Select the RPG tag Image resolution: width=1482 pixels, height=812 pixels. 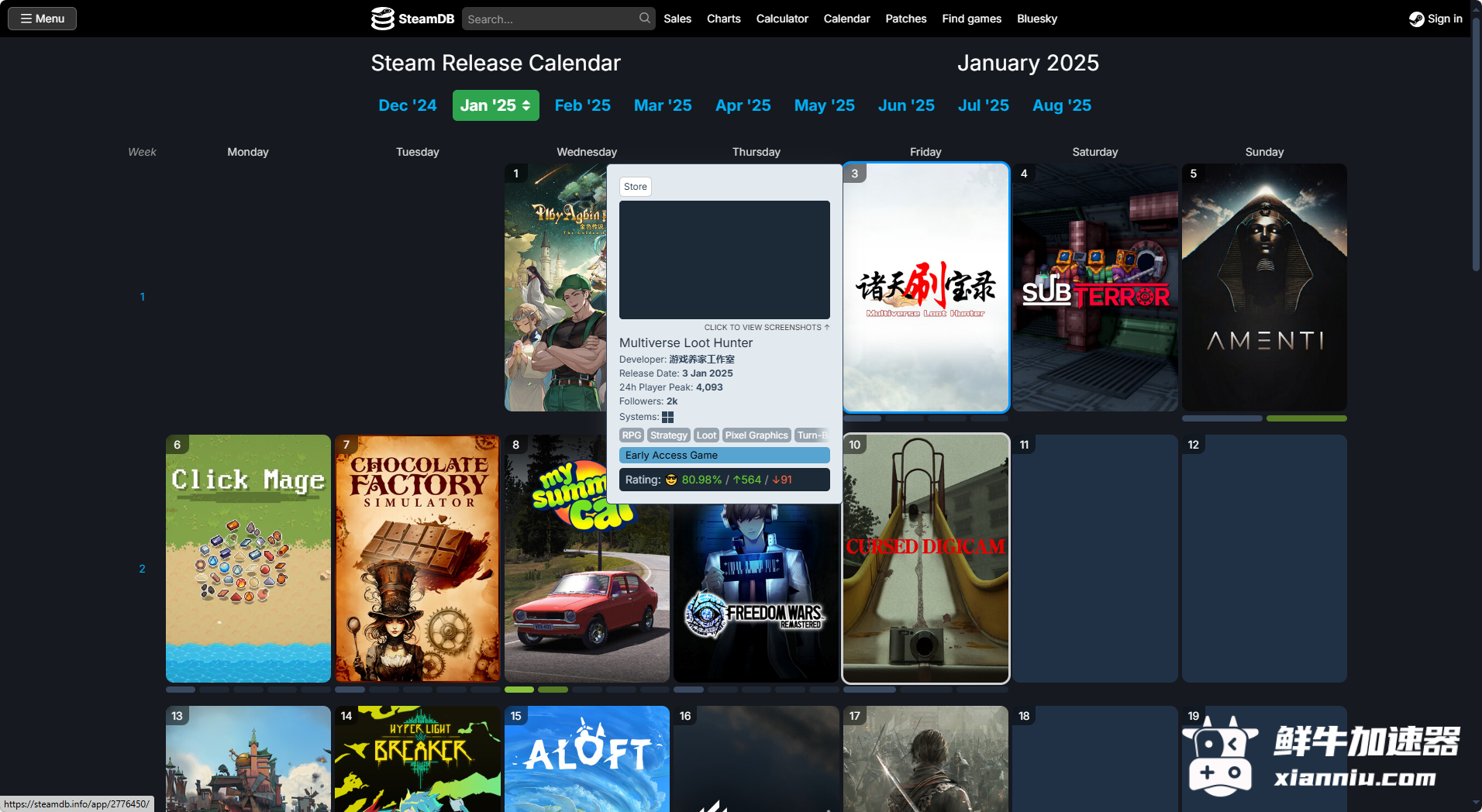click(x=632, y=435)
